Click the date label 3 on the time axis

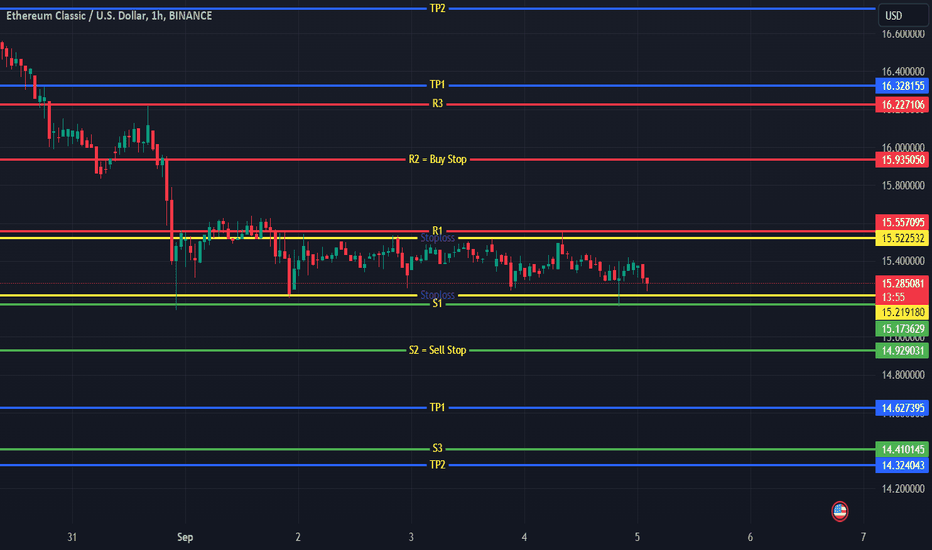[411, 537]
